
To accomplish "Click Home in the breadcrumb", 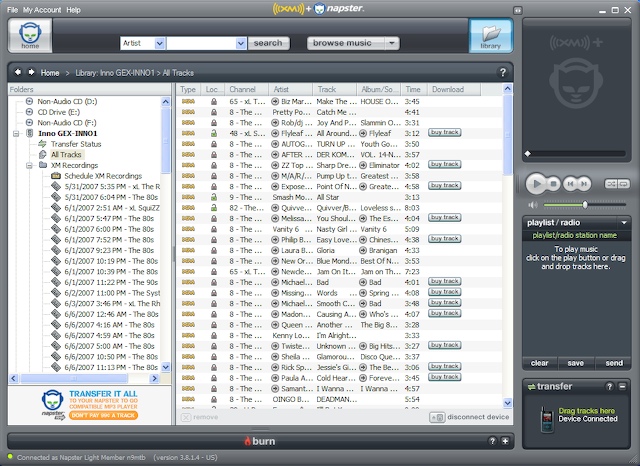I will point(50,73).
